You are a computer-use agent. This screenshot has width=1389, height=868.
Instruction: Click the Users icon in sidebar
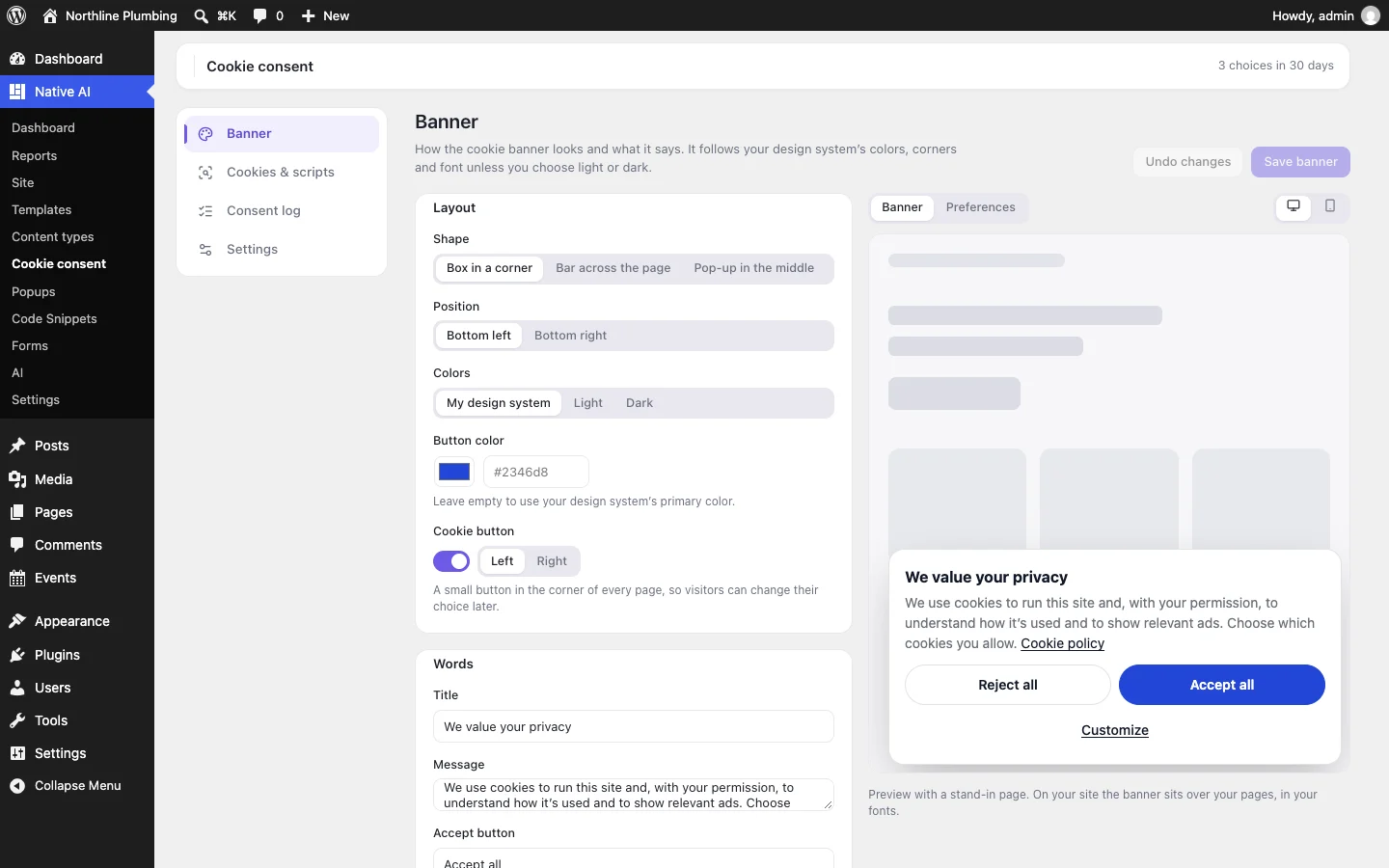pyautogui.click(x=17, y=688)
